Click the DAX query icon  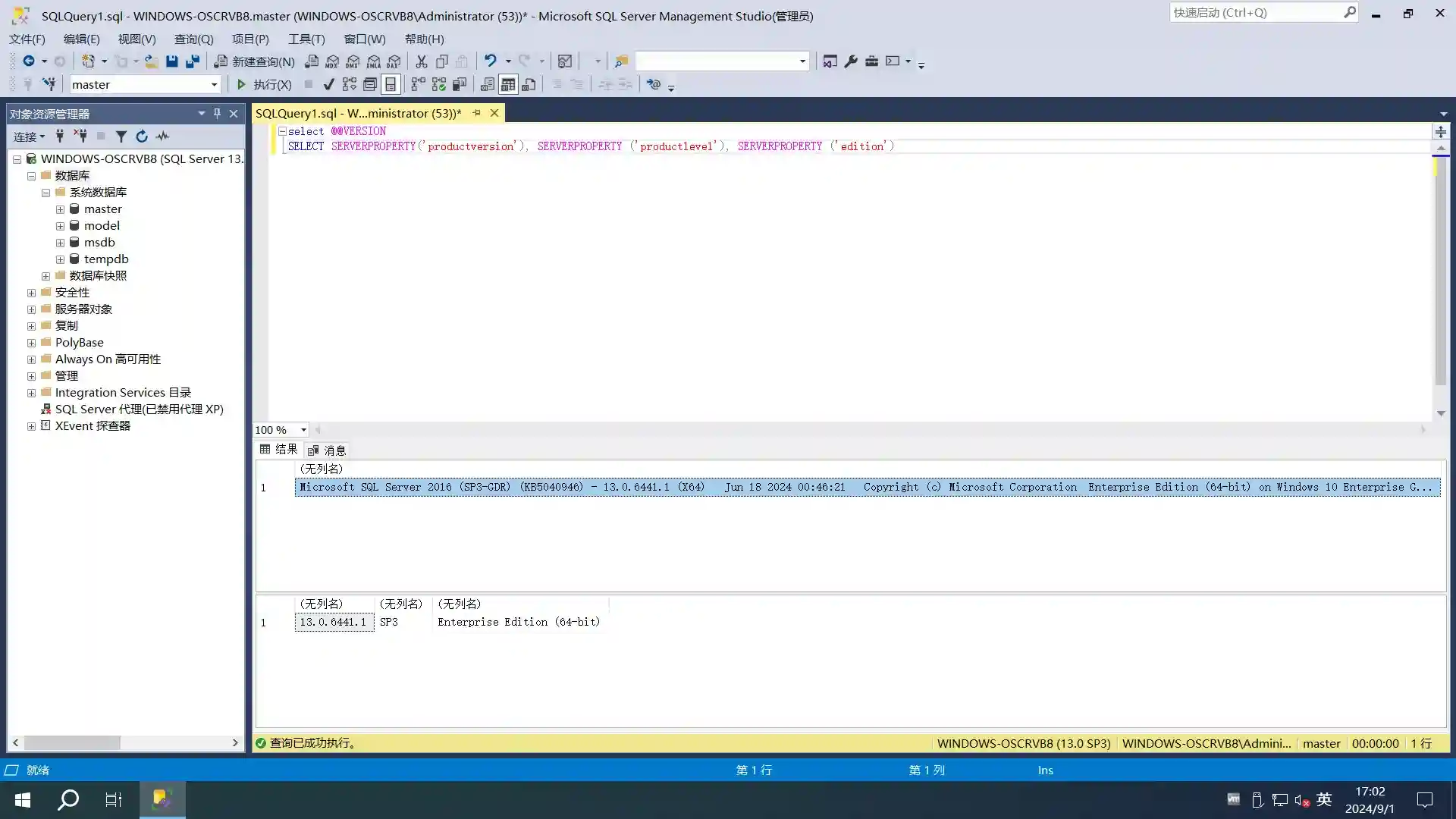click(394, 61)
